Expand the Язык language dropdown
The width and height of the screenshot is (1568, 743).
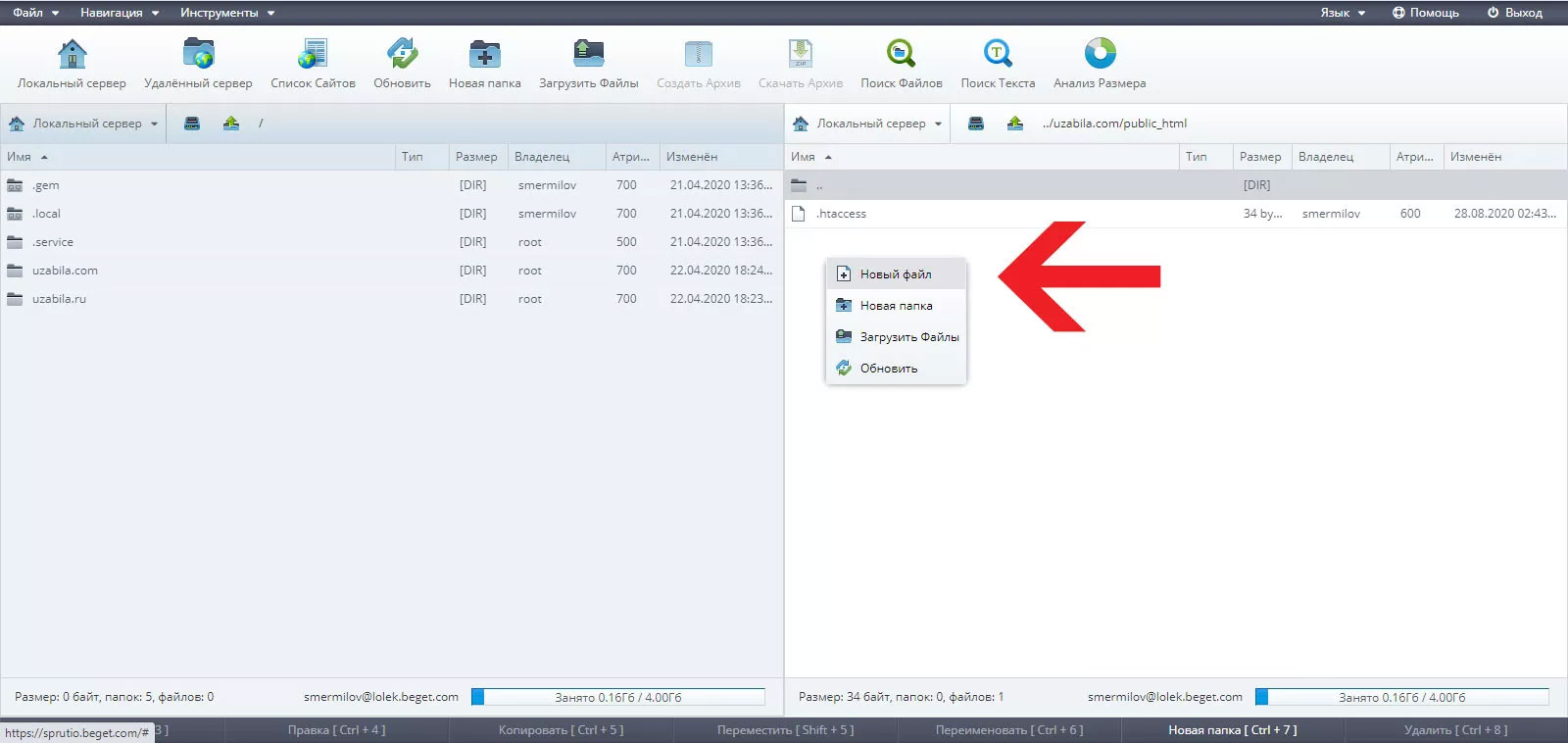click(x=1342, y=13)
